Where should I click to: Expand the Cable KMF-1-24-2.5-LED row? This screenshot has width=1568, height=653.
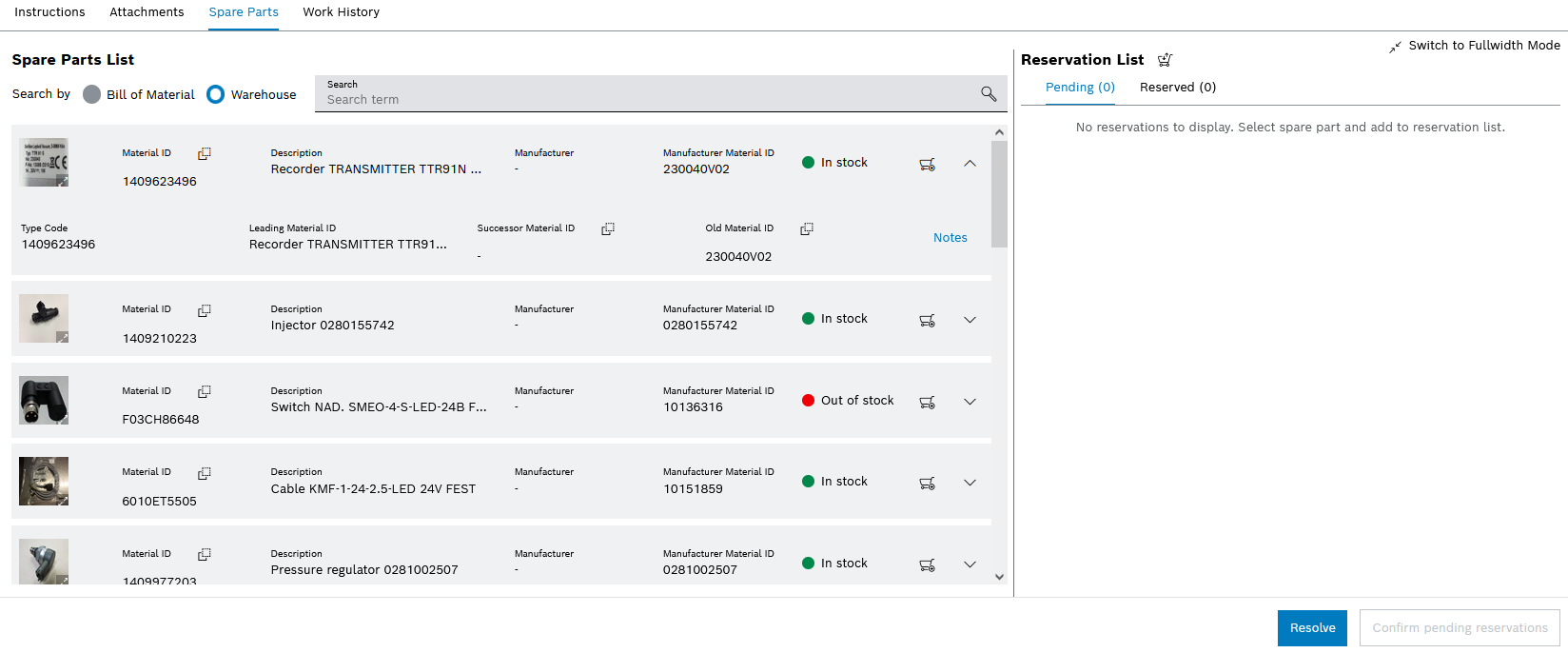(970, 483)
